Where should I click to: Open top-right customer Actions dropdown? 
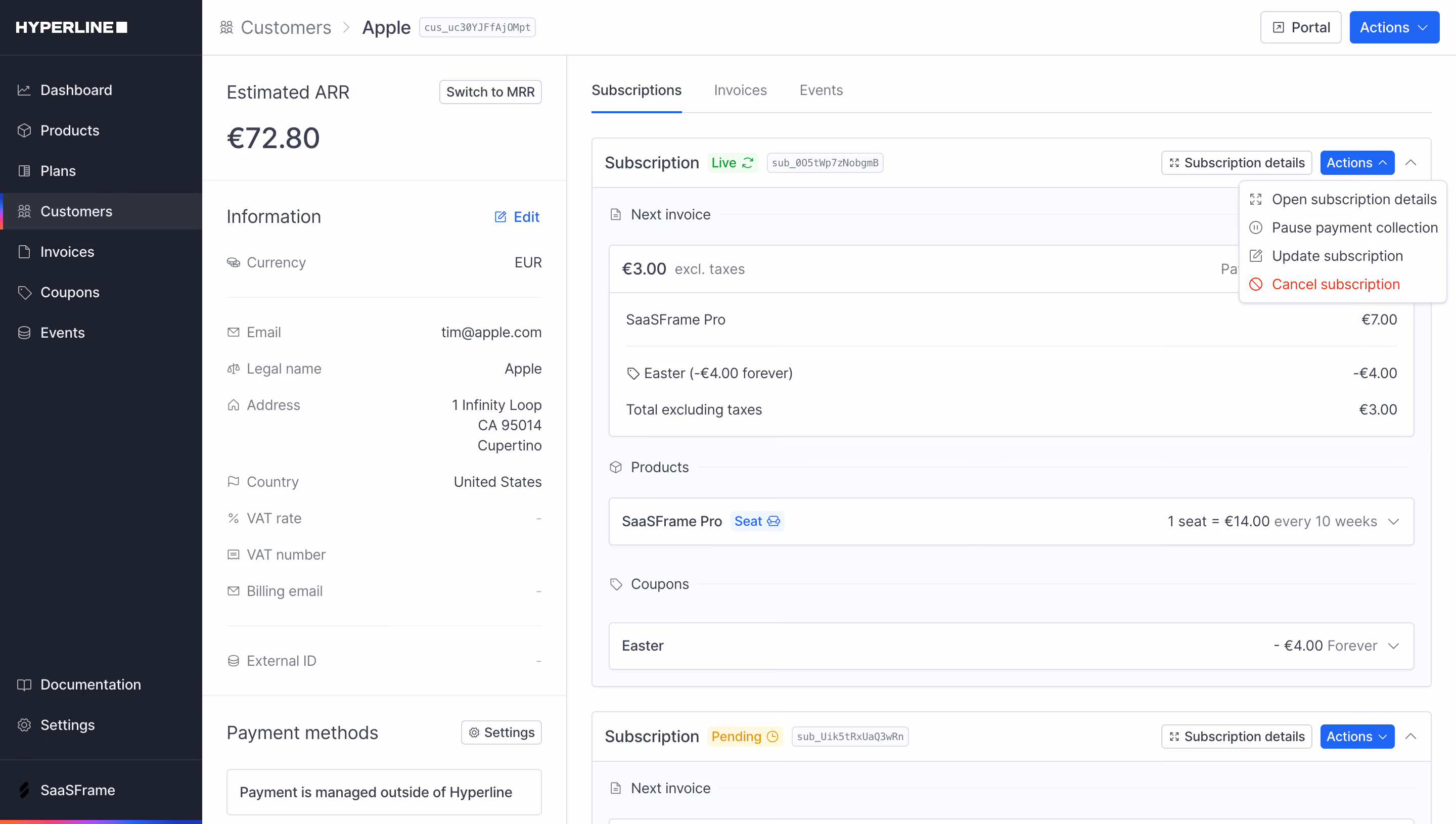tap(1394, 27)
